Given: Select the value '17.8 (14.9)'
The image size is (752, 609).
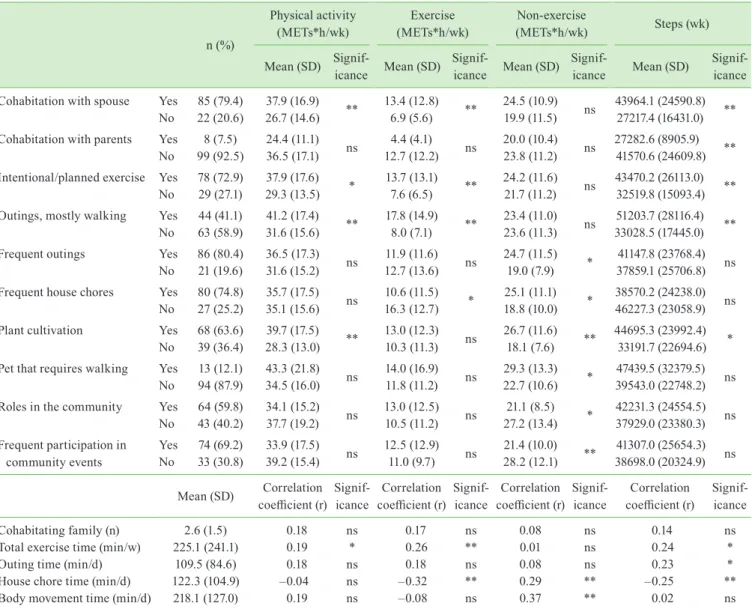Looking at the screenshot, I should click(x=411, y=216).
